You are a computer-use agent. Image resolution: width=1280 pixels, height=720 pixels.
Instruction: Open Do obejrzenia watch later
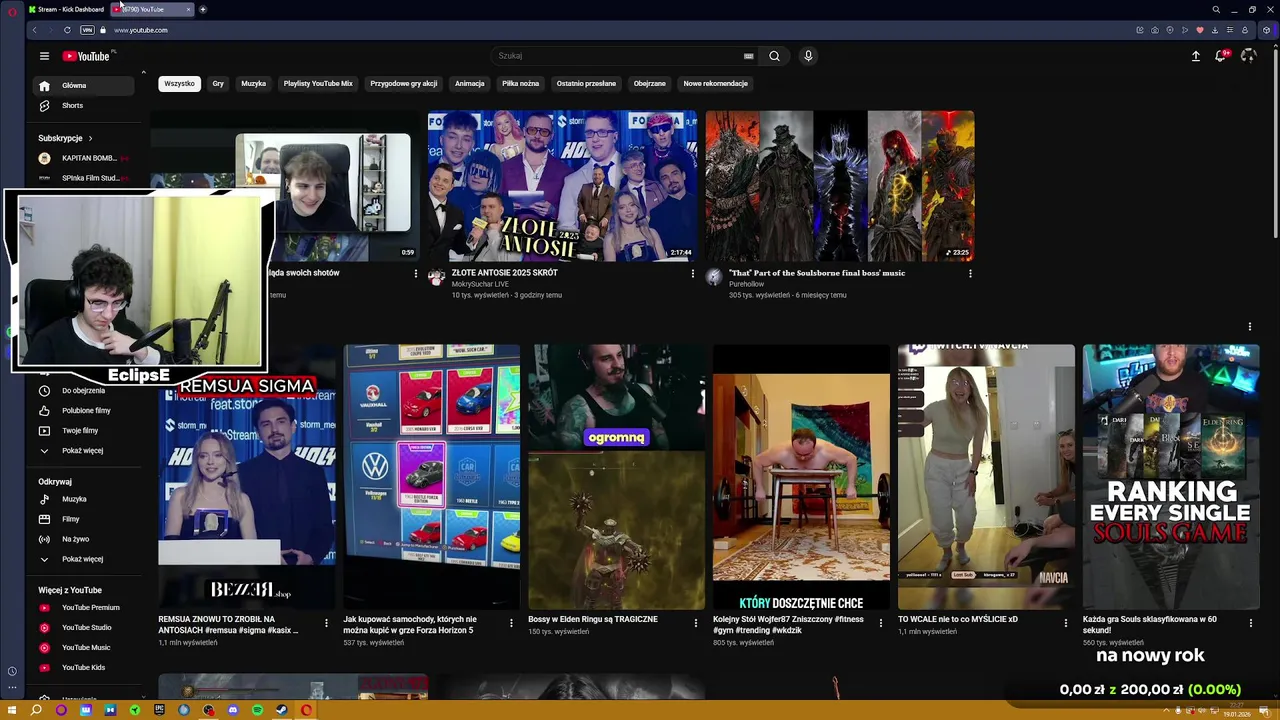point(84,390)
